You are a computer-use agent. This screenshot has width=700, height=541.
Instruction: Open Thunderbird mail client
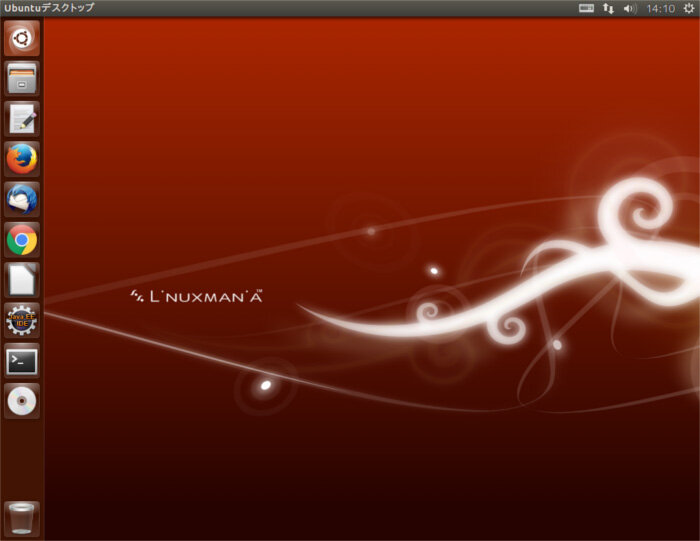[22, 200]
